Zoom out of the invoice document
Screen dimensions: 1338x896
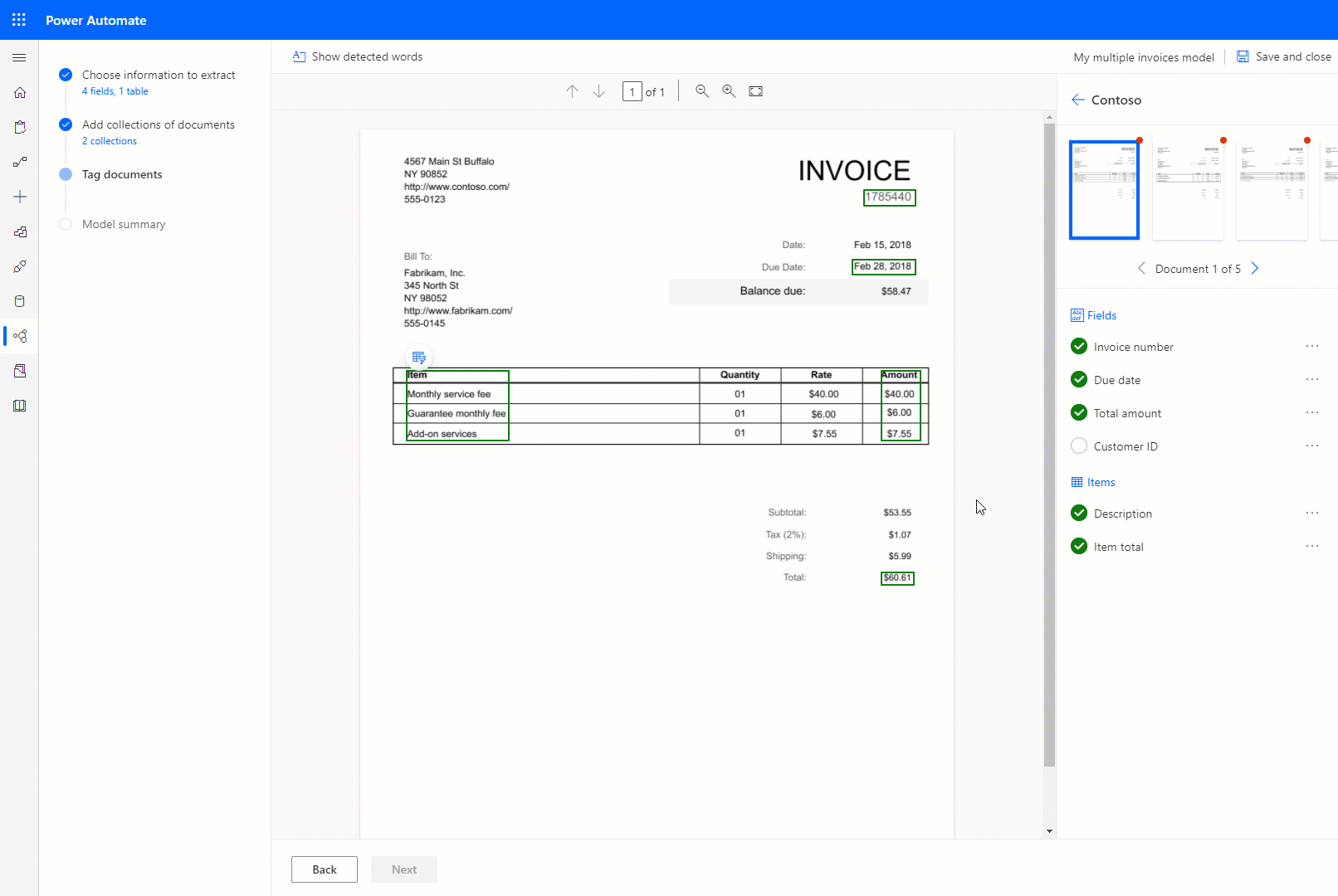[x=702, y=91]
